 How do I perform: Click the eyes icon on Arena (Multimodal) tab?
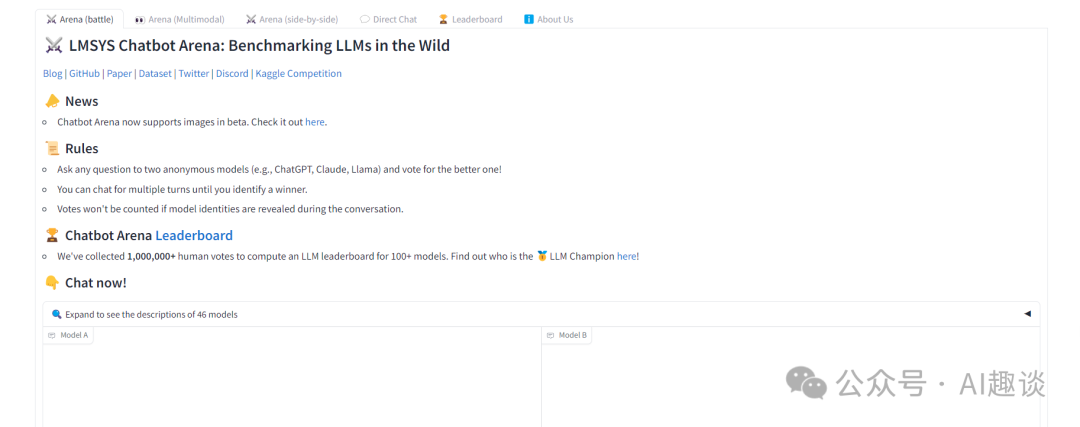[140, 19]
